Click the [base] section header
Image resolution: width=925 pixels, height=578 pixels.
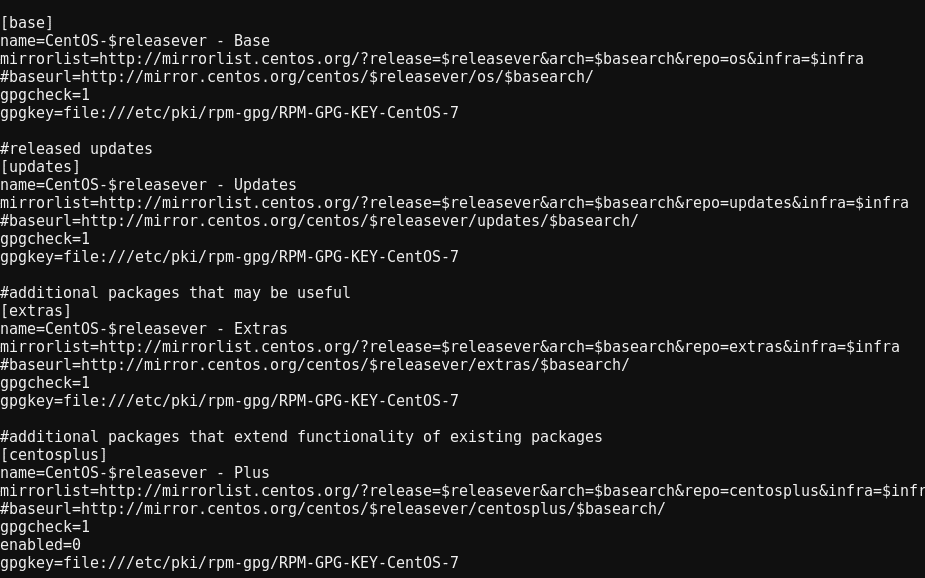pyautogui.click(x=27, y=23)
